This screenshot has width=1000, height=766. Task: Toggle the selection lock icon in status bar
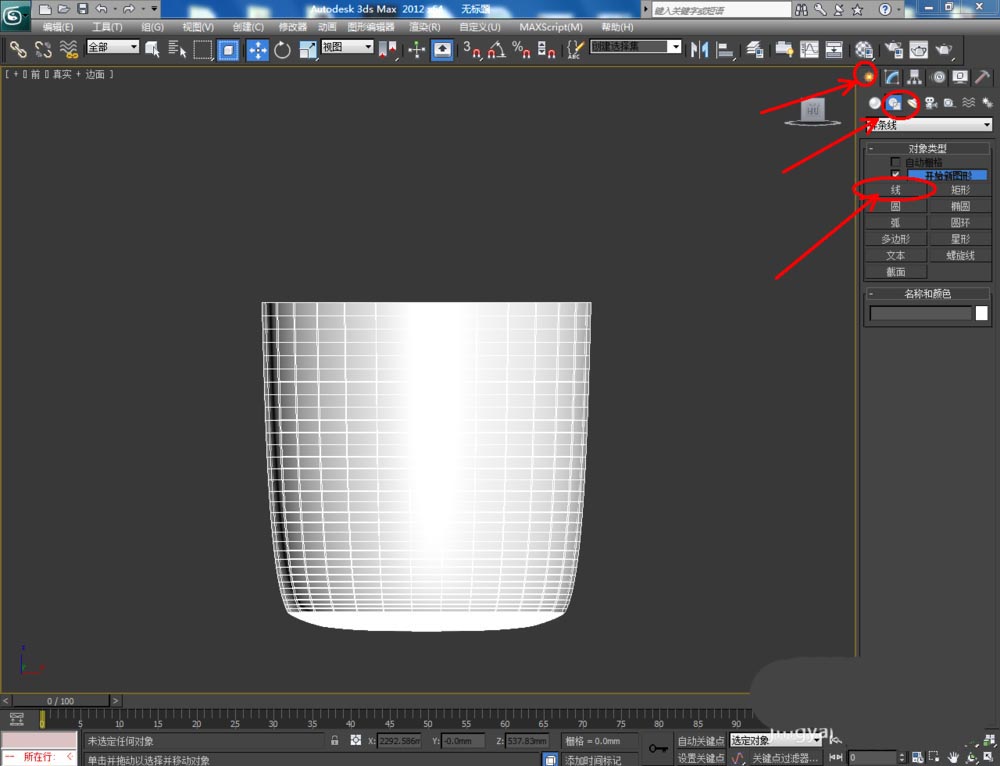[x=335, y=741]
